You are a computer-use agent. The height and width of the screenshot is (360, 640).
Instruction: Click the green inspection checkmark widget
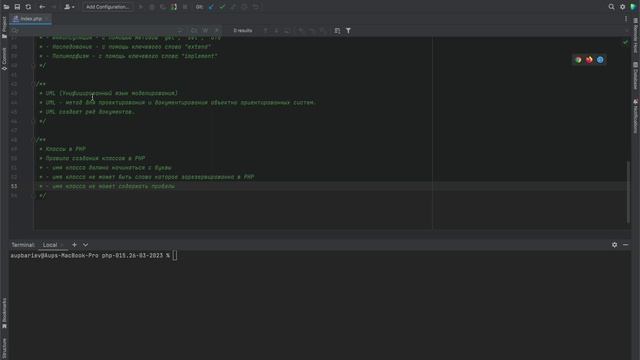pyautogui.click(x=625, y=42)
